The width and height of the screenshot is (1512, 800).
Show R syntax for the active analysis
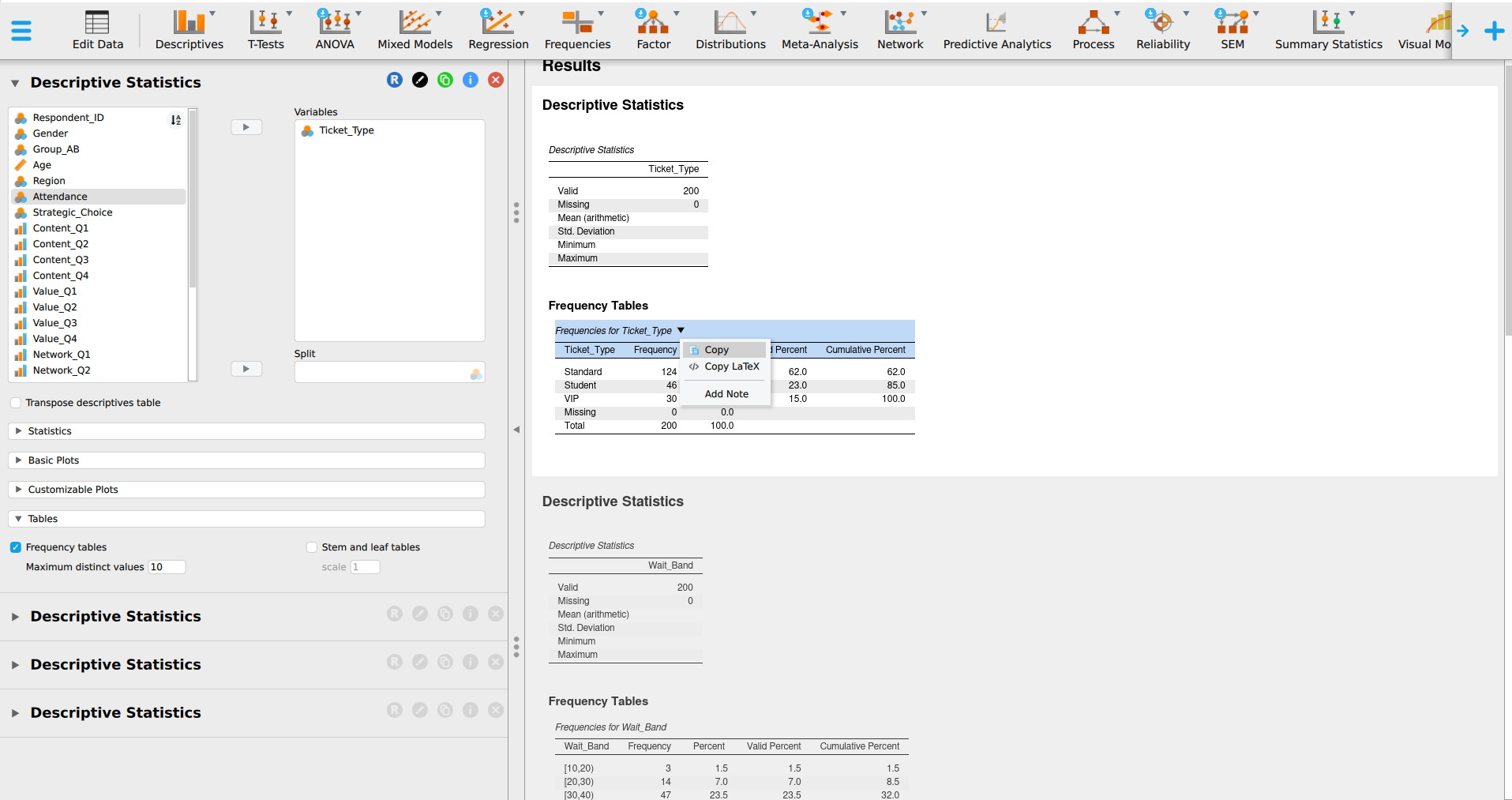tap(395, 80)
